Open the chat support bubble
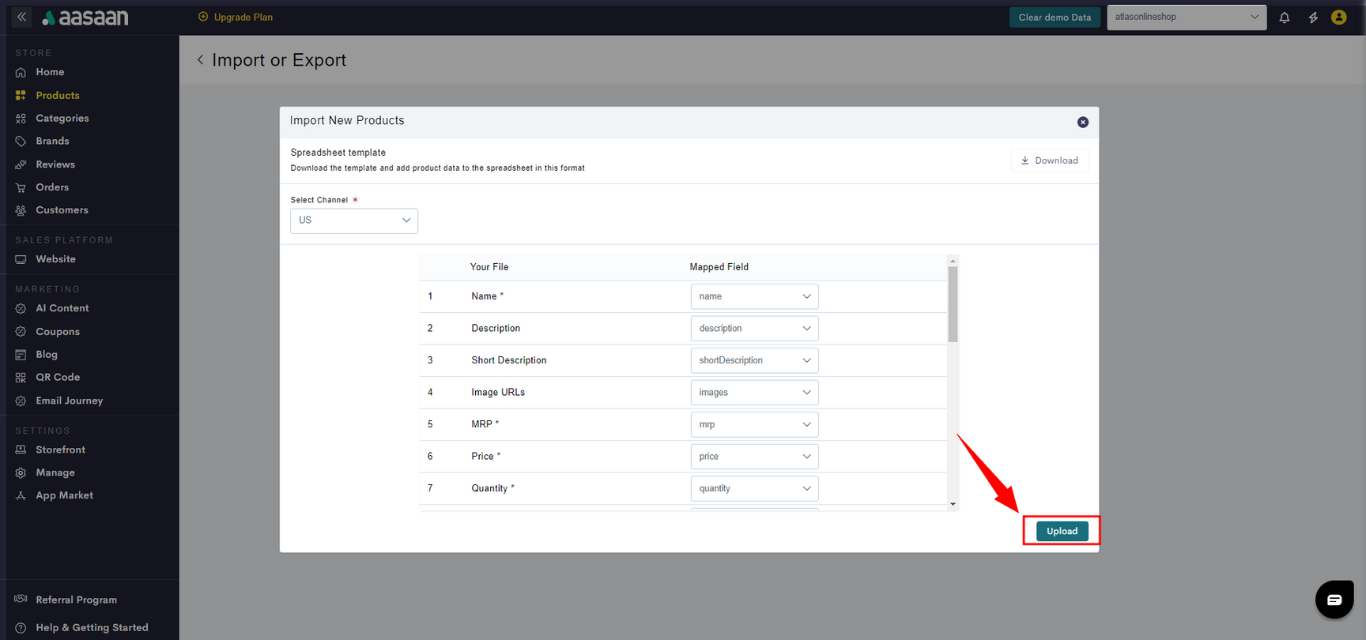1366x640 pixels. coord(1334,600)
